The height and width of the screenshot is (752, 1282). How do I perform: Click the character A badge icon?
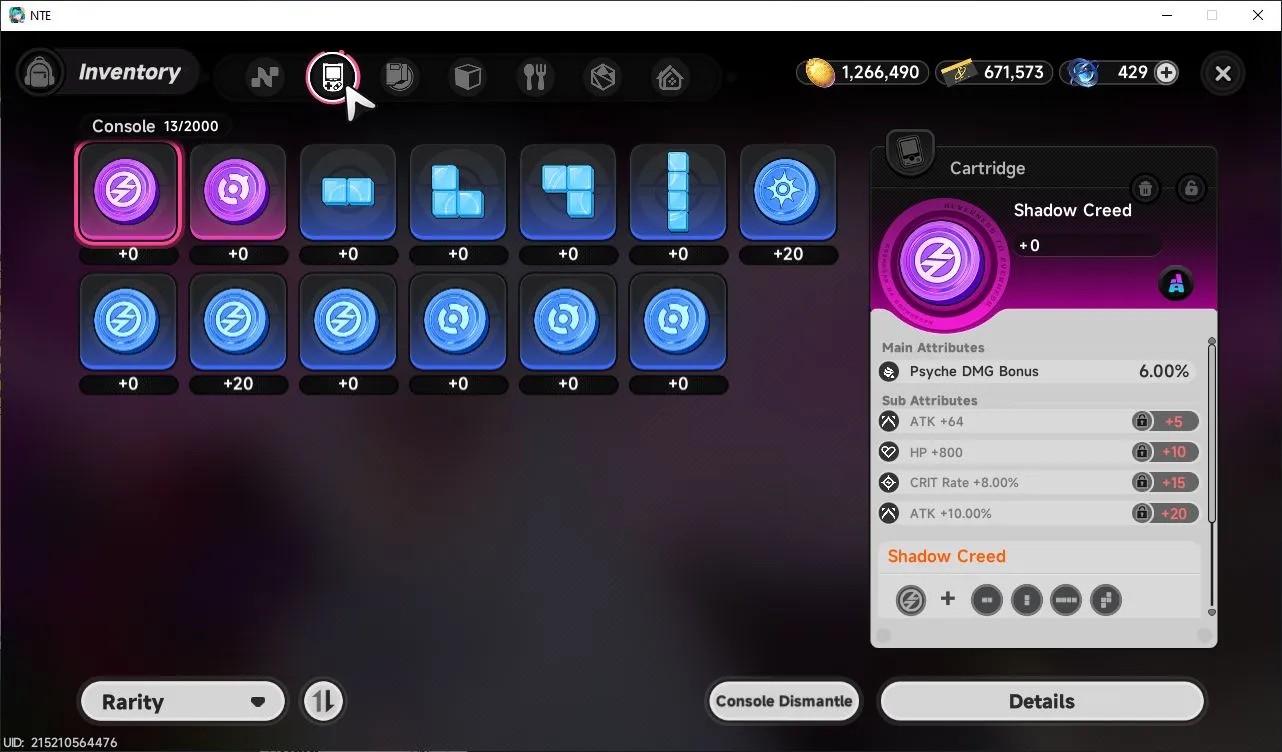[1177, 285]
